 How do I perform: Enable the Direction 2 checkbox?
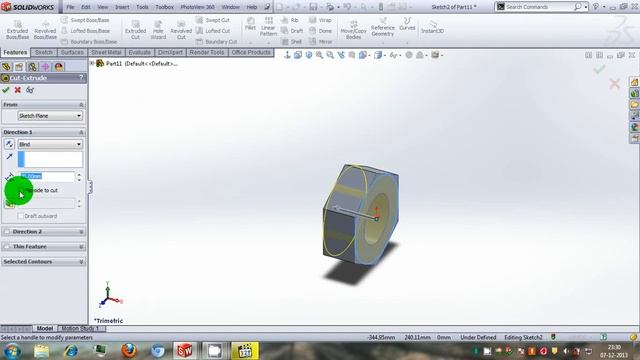tap(7, 231)
